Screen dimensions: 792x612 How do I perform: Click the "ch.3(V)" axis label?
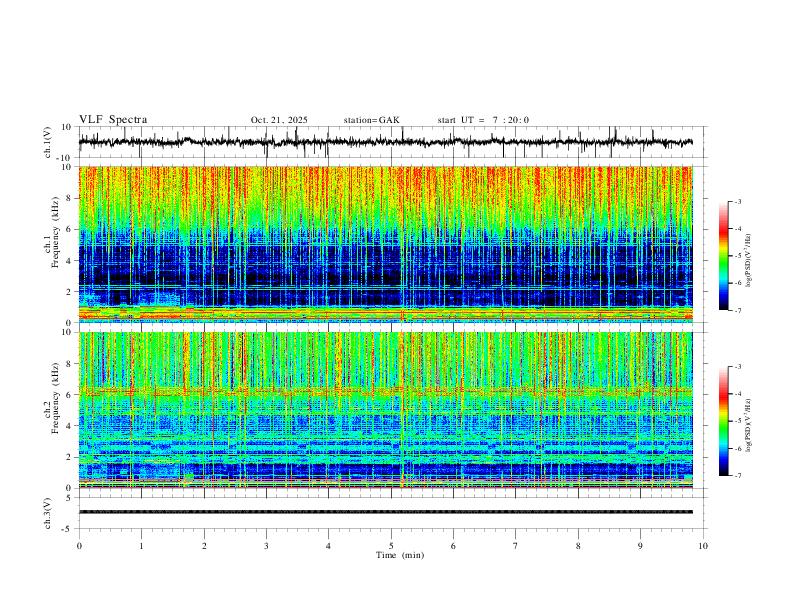tap(48, 513)
